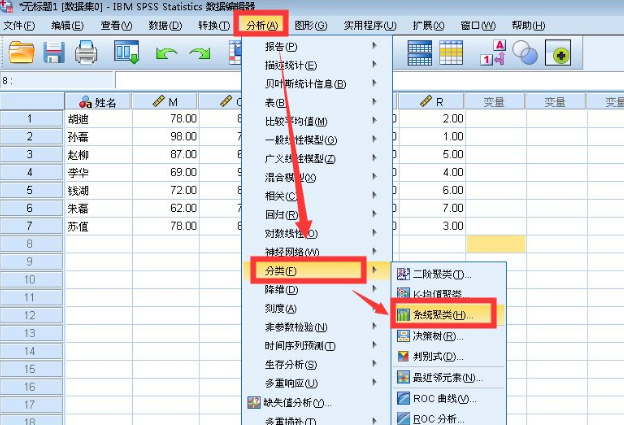Click the TwoStep cluster icon 二阶聚类
624x425 pixels.
point(403,274)
